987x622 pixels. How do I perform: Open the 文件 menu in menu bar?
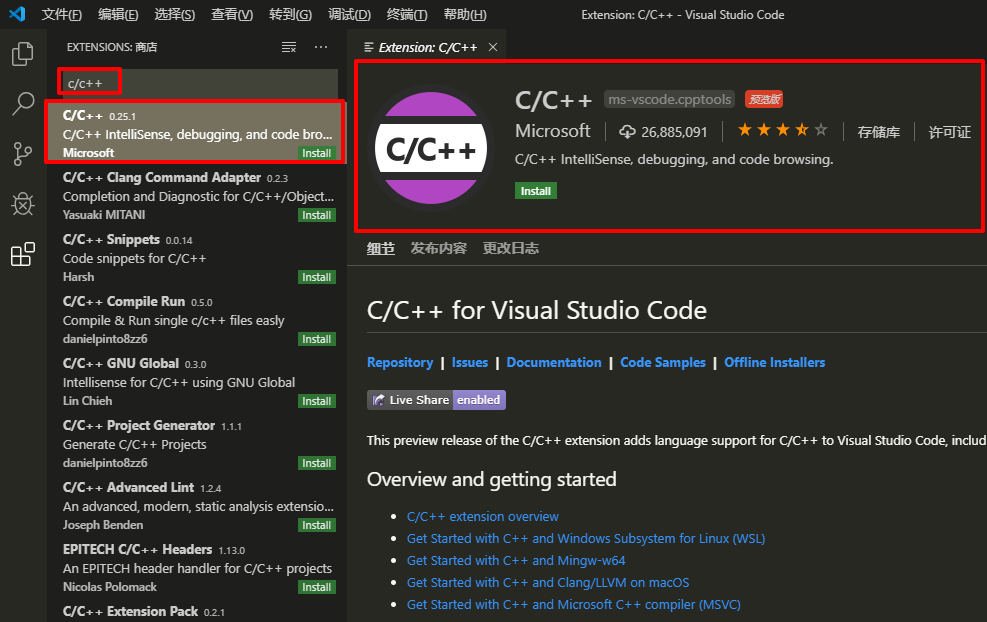click(x=62, y=14)
